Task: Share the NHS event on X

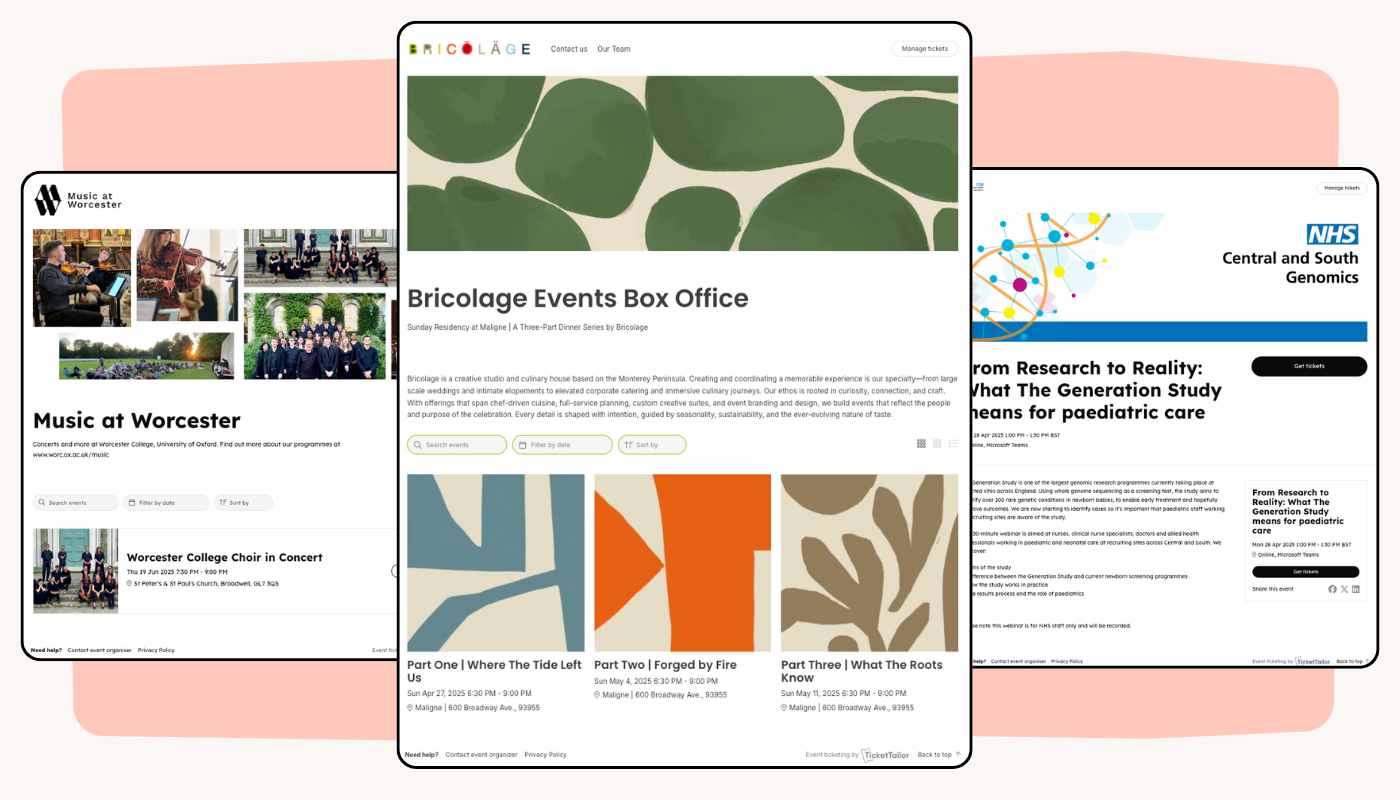Action: click(x=1343, y=588)
